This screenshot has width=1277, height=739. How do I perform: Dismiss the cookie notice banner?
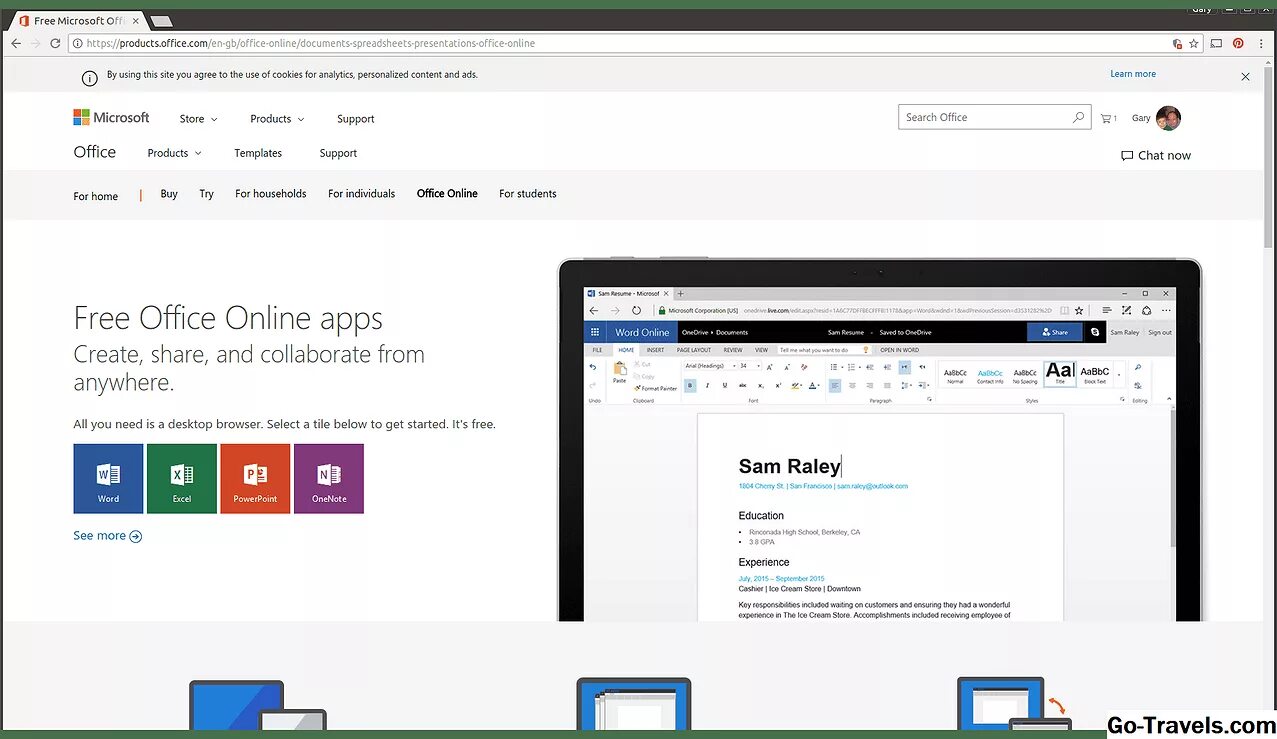pyautogui.click(x=1245, y=76)
